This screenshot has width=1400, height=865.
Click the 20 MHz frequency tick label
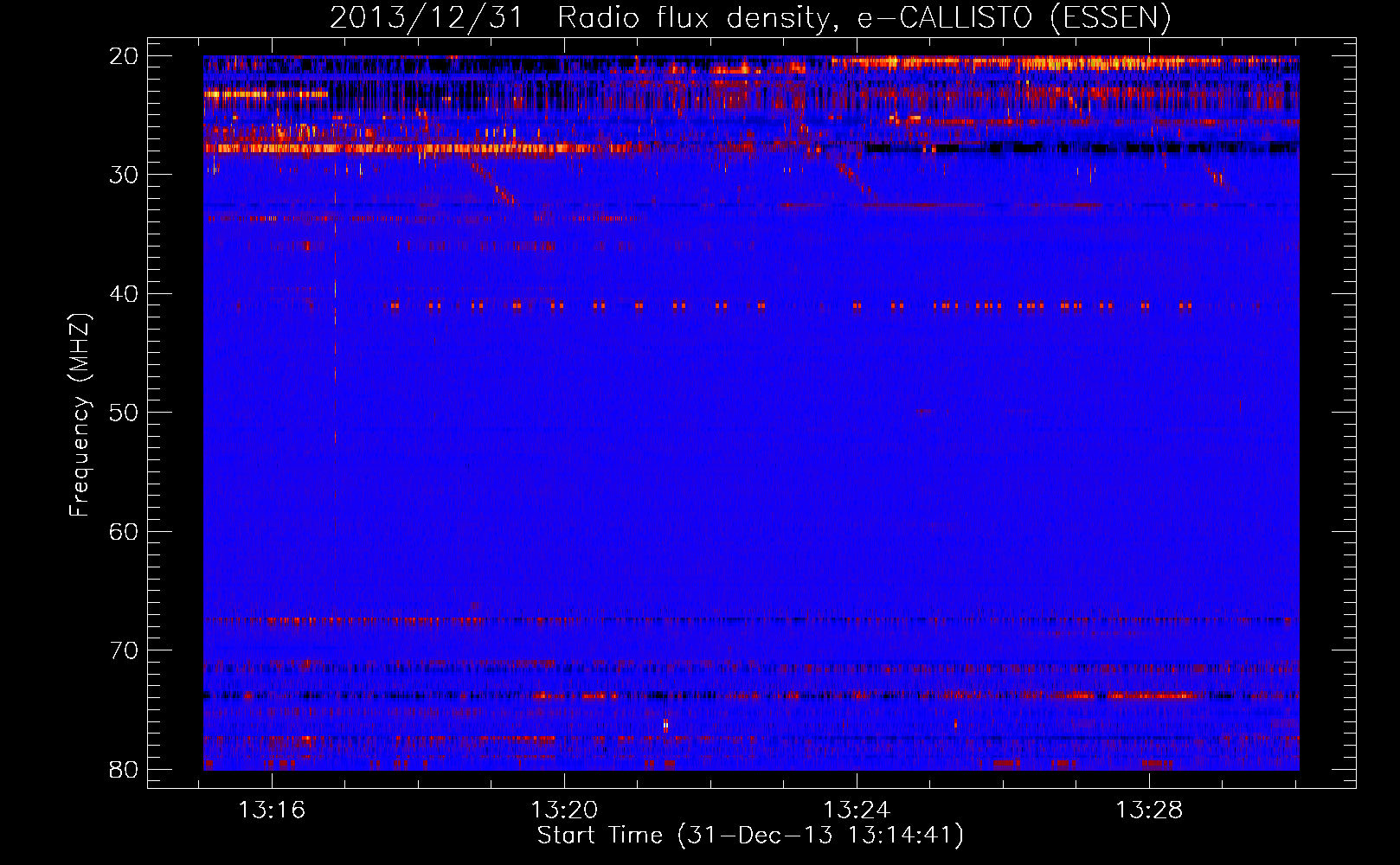pyautogui.click(x=125, y=56)
